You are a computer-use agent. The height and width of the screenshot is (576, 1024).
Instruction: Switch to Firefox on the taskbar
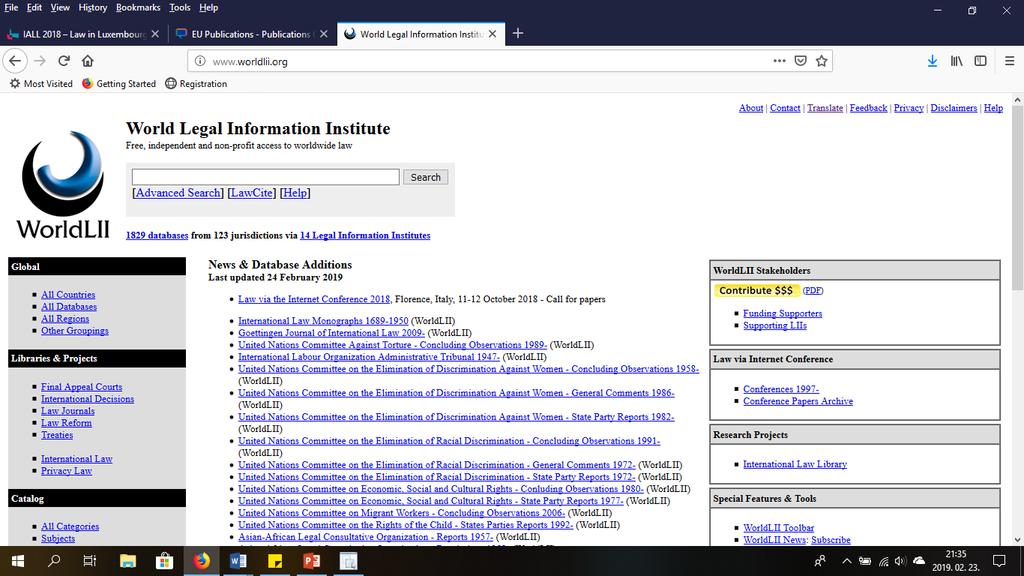tap(201, 561)
